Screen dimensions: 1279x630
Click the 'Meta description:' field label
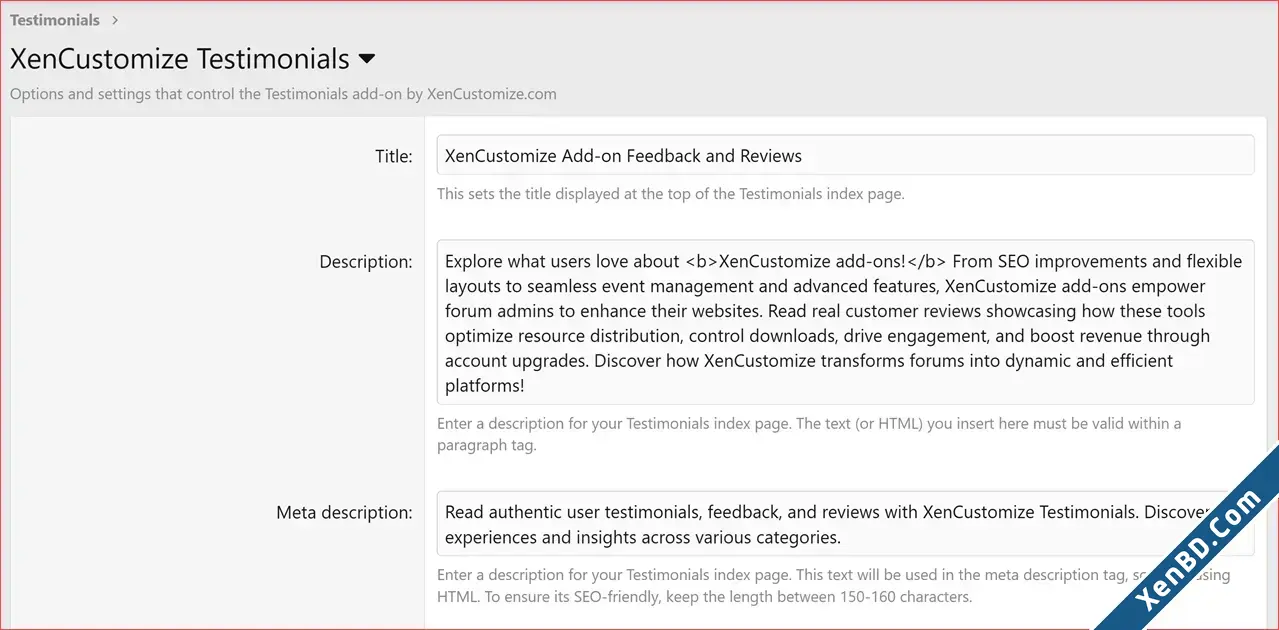click(345, 512)
